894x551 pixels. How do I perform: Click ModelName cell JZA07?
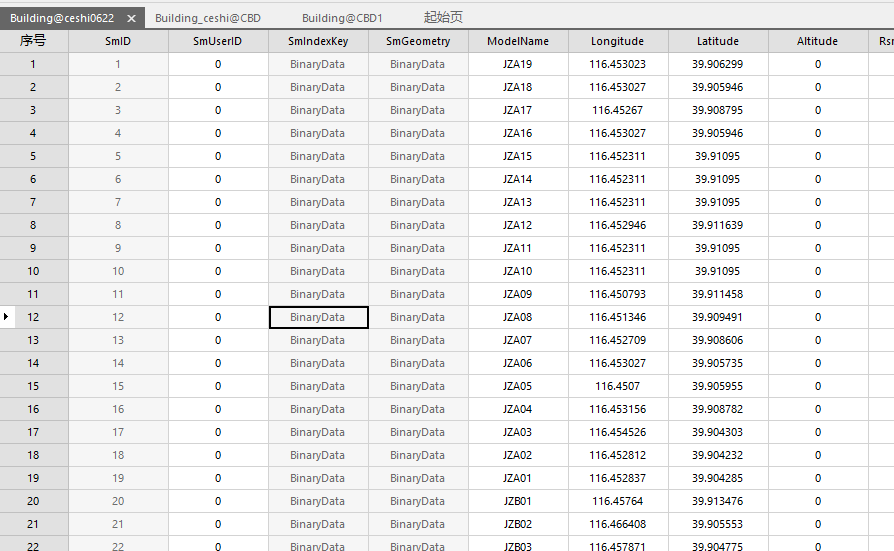[x=518, y=340]
